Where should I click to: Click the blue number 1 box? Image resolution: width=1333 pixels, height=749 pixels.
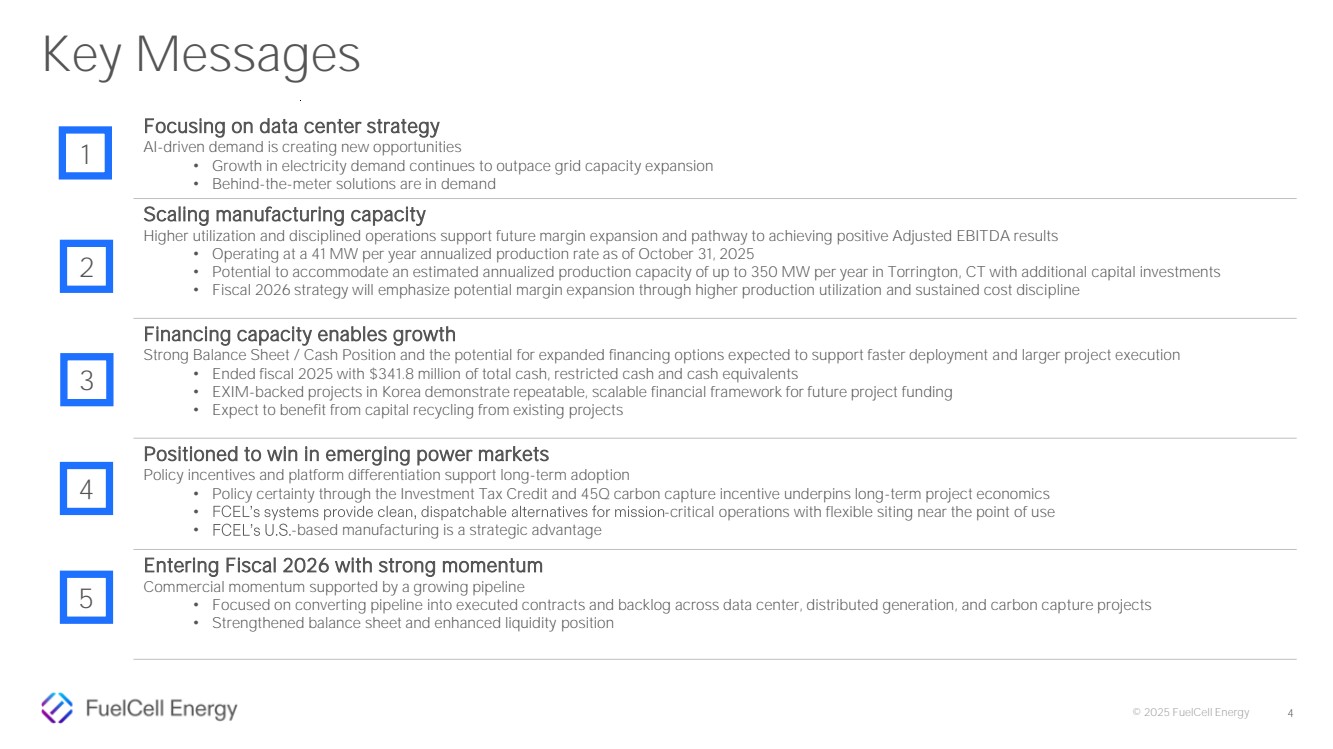pos(85,153)
